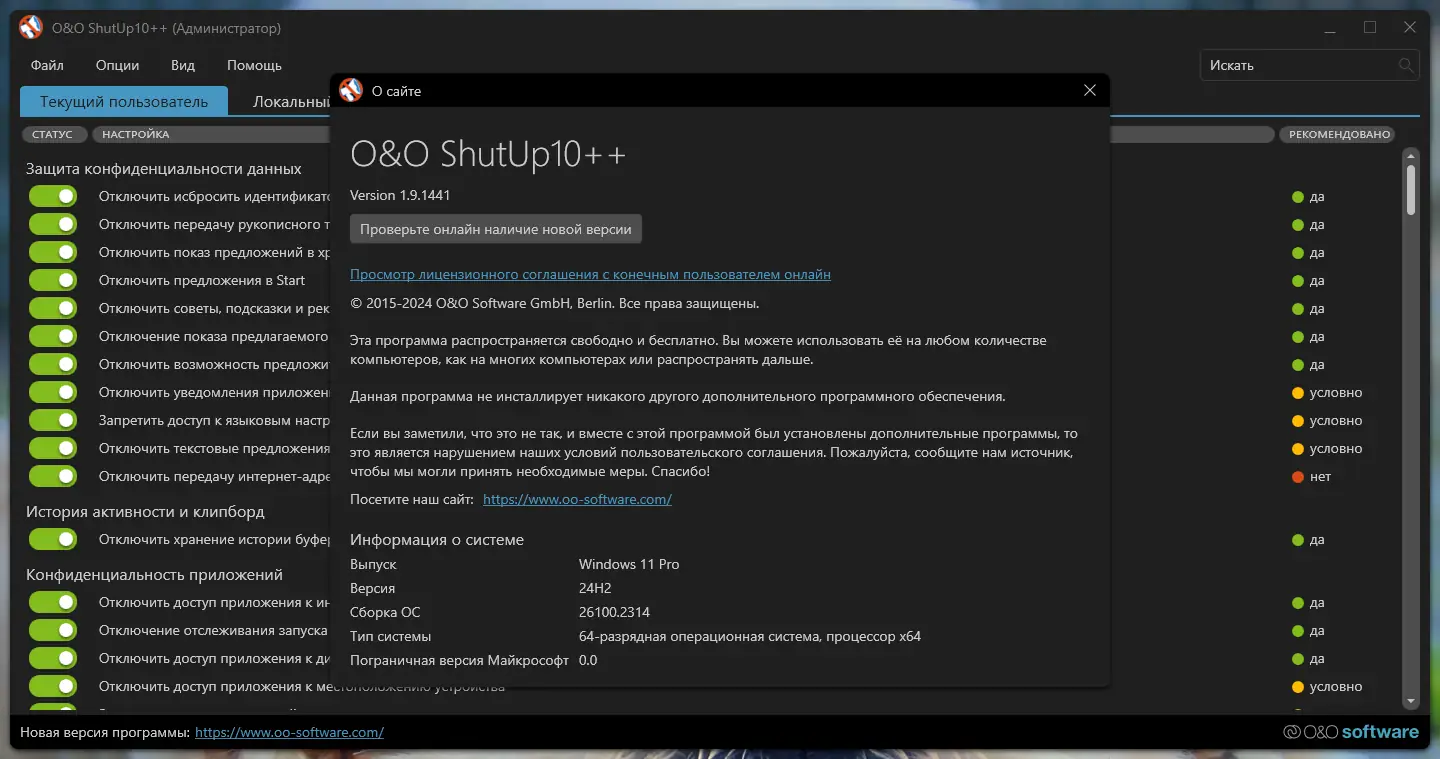Close the main O&O ShutUp10++ window

coord(1410,28)
